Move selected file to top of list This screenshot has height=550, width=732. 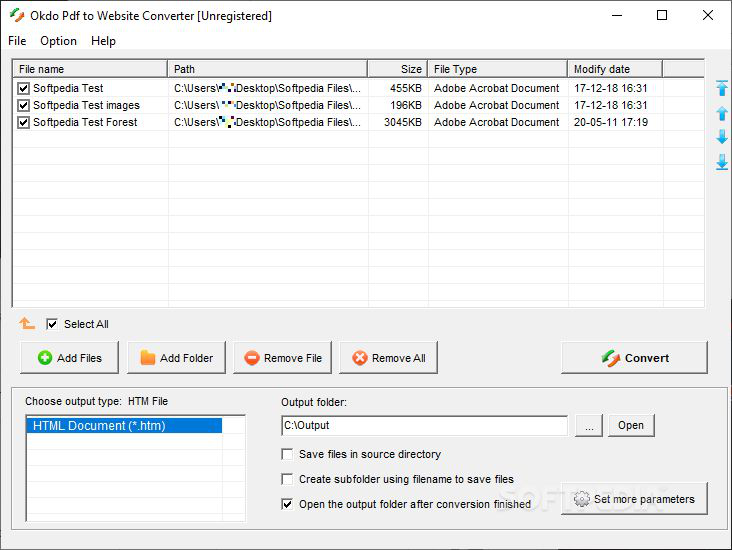[x=722, y=88]
